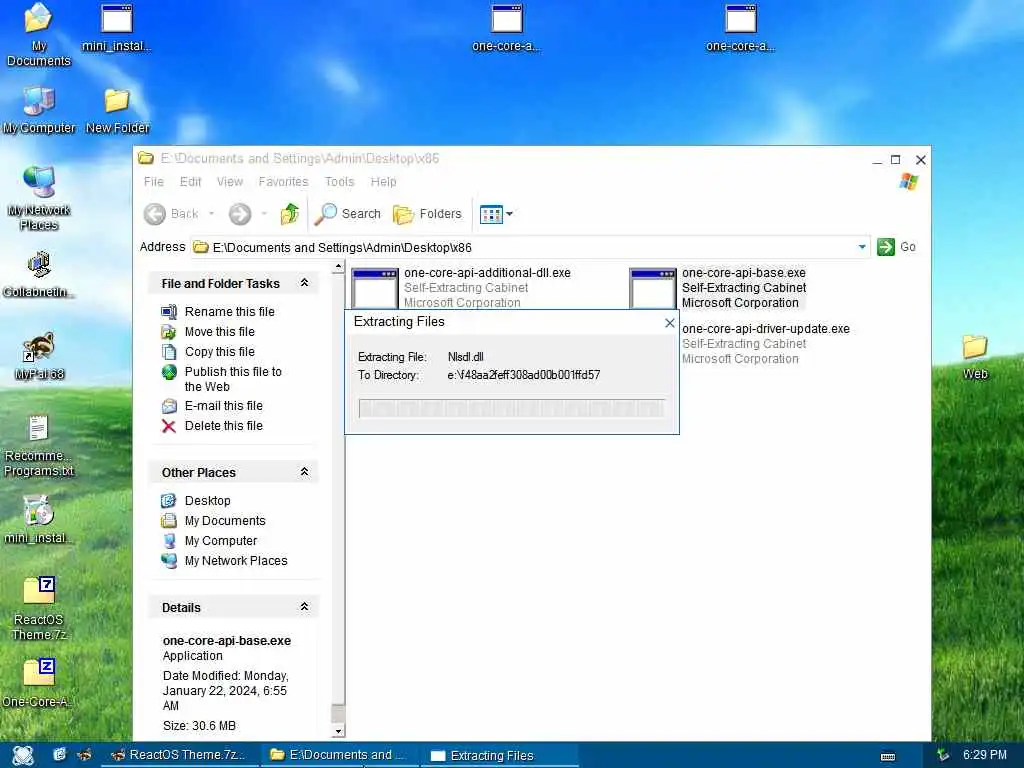Click the show desktop quick launch icon
The height and width of the screenshot is (768, 1024).
click(x=59, y=755)
